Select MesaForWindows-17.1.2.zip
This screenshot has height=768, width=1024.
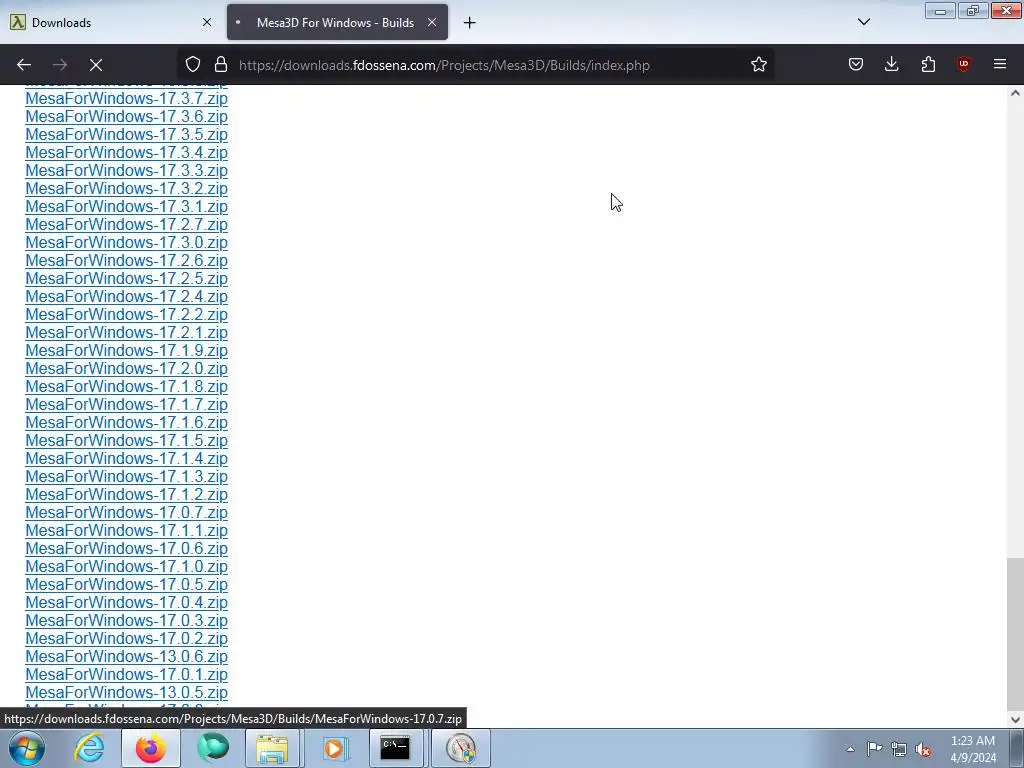tap(127, 494)
